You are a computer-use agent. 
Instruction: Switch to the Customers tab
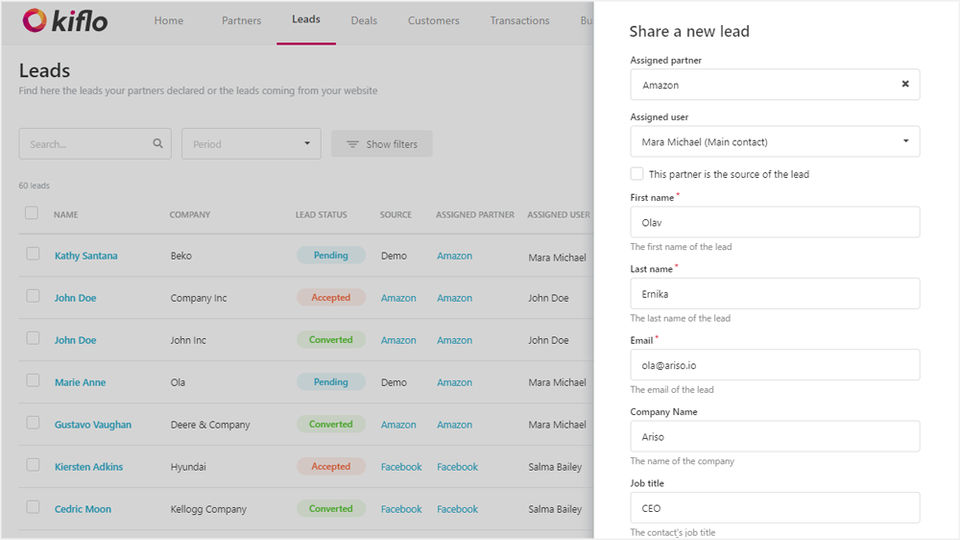(x=434, y=21)
